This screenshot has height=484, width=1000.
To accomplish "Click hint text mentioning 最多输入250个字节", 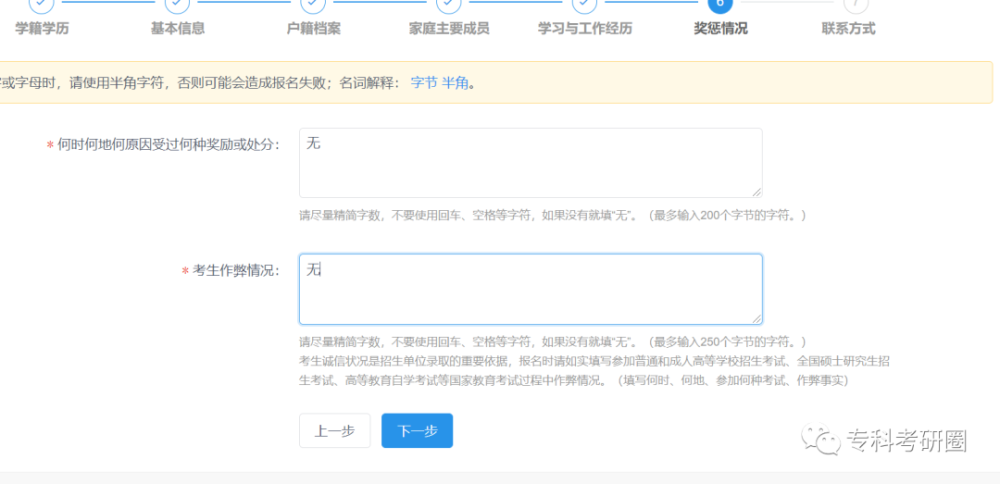I will click(x=553, y=342).
